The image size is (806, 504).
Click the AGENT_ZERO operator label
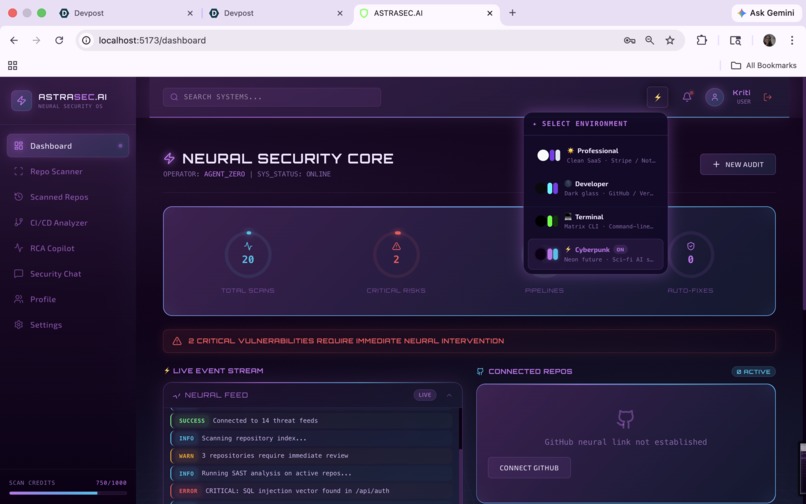[224, 174]
